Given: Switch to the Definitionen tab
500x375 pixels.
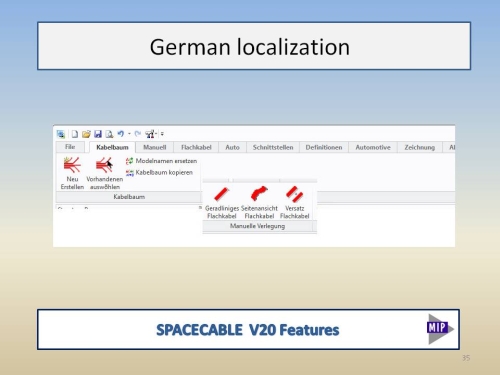Looking at the screenshot, I should click(x=324, y=147).
